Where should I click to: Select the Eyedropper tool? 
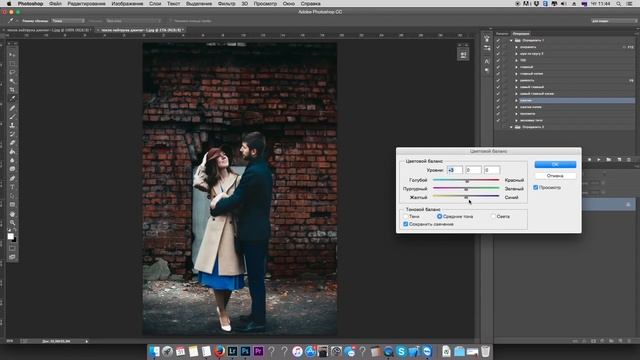tap(12, 99)
